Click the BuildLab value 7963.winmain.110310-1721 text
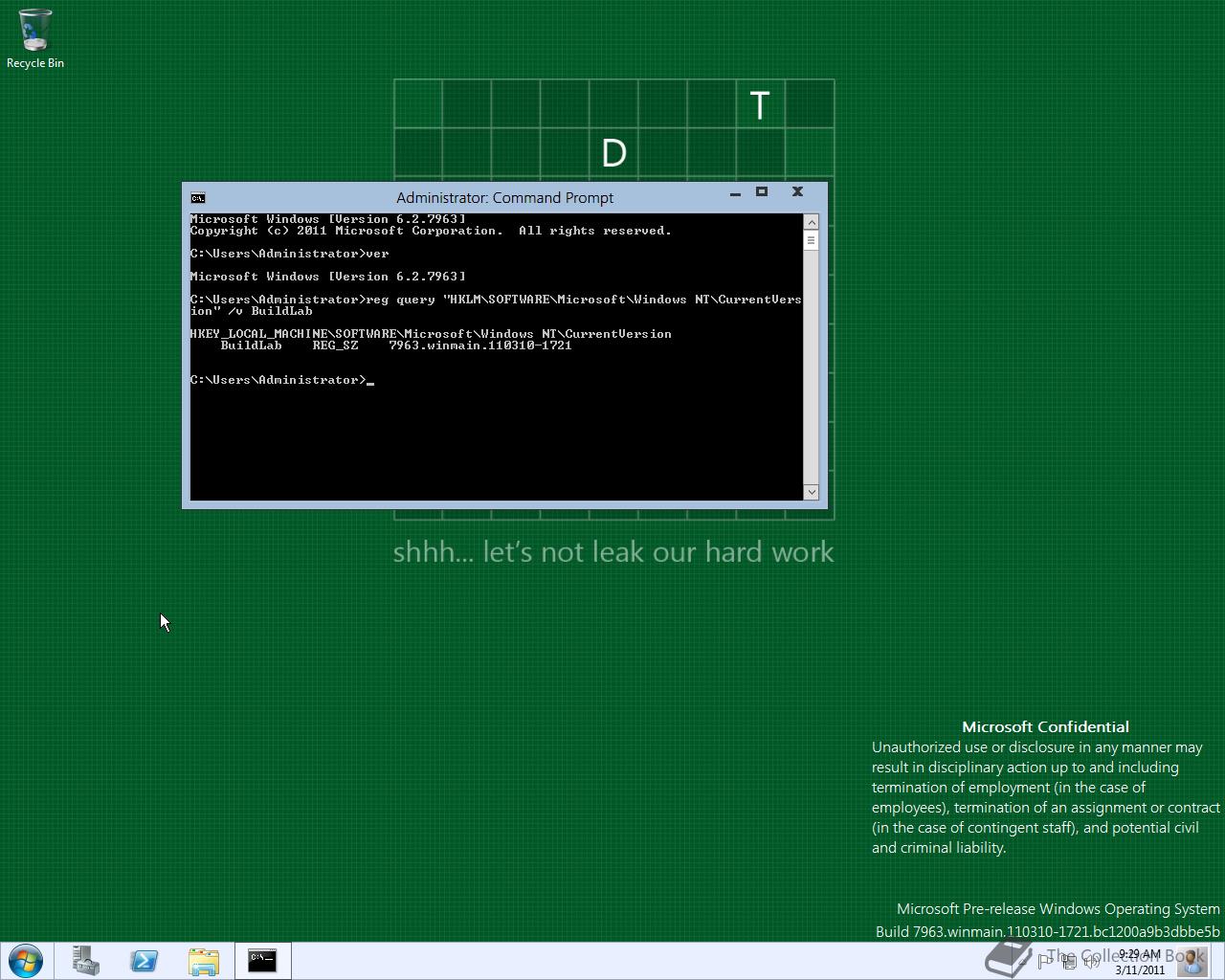The width and height of the screenshot is (1225, 980). point(480,345)
